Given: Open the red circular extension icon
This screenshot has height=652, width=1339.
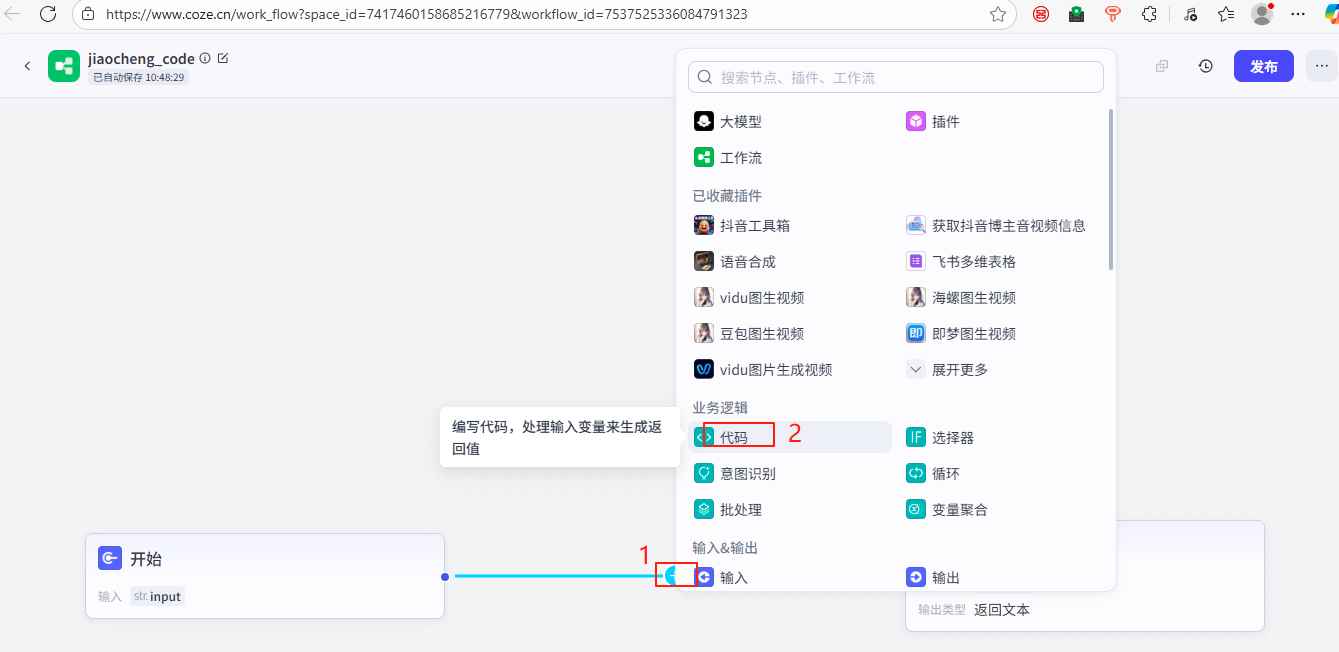Looking at the screenshot, I should 1041,14.
